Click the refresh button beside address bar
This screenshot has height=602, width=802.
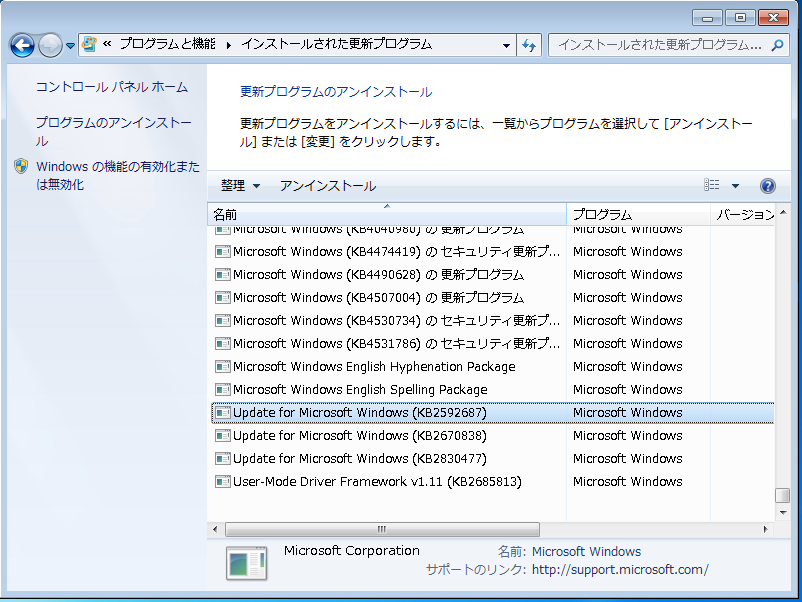pyautogui.click(x=529, y=45)
